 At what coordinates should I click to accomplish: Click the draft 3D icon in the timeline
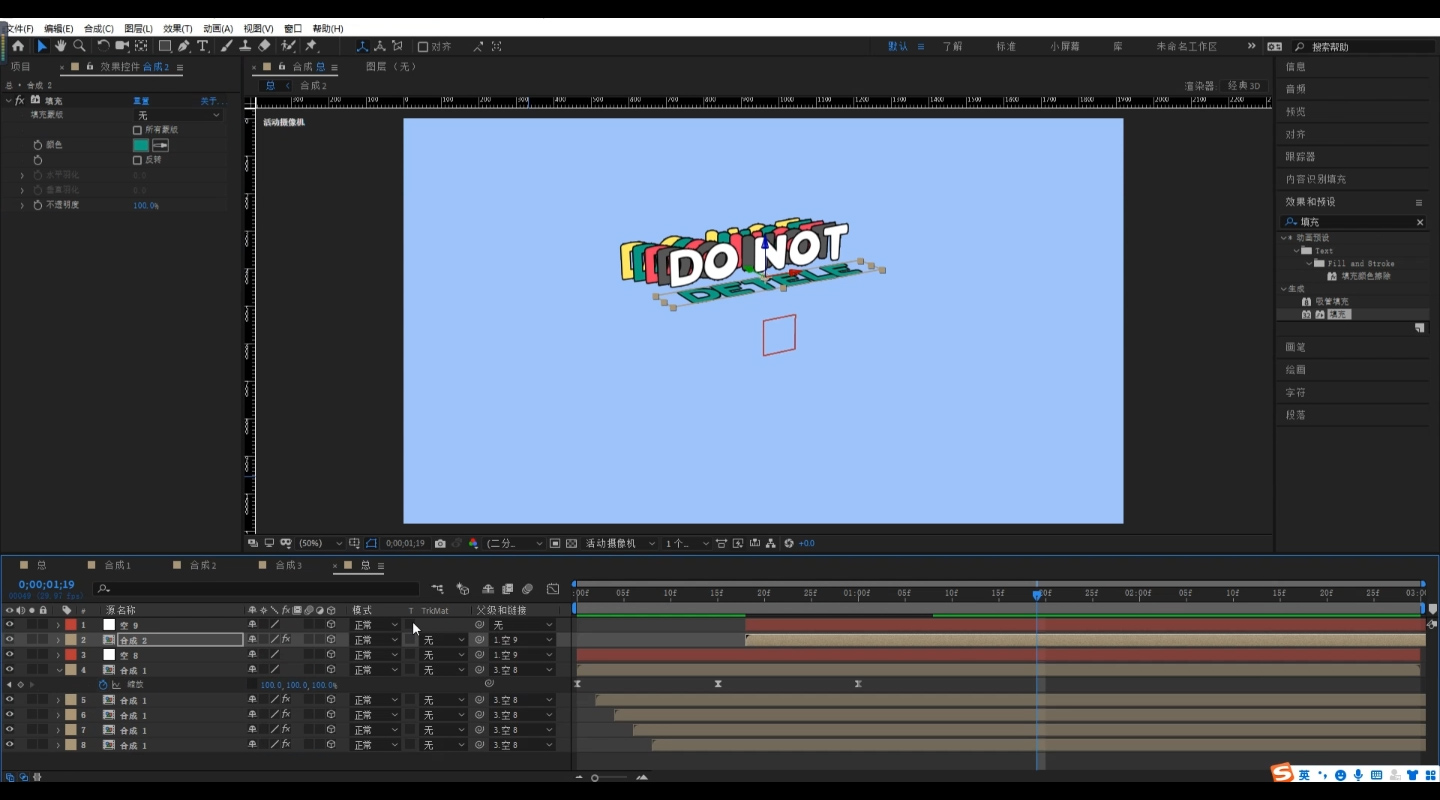point(462,589)
